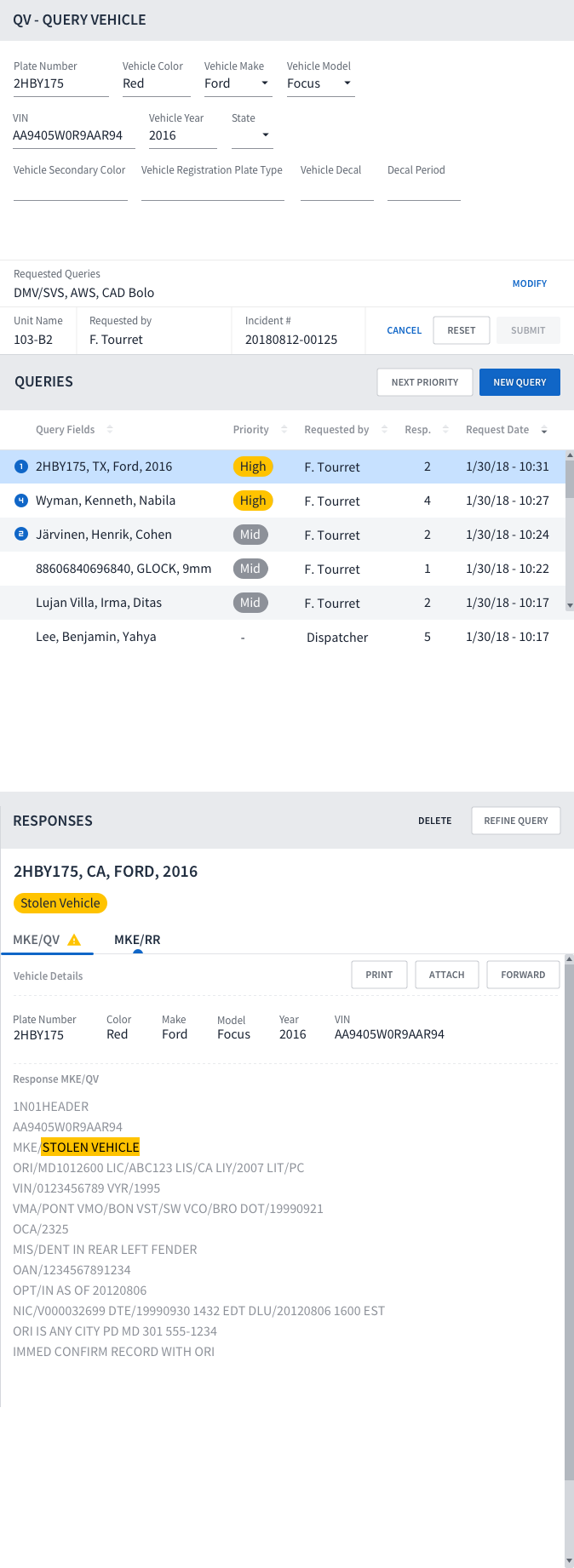Select the MKE/QV response tab

[x=37, y=940]
